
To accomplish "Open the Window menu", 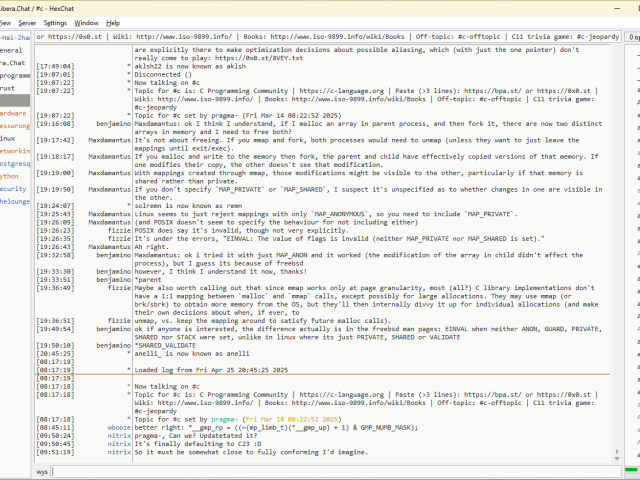I will coord(87,22).
